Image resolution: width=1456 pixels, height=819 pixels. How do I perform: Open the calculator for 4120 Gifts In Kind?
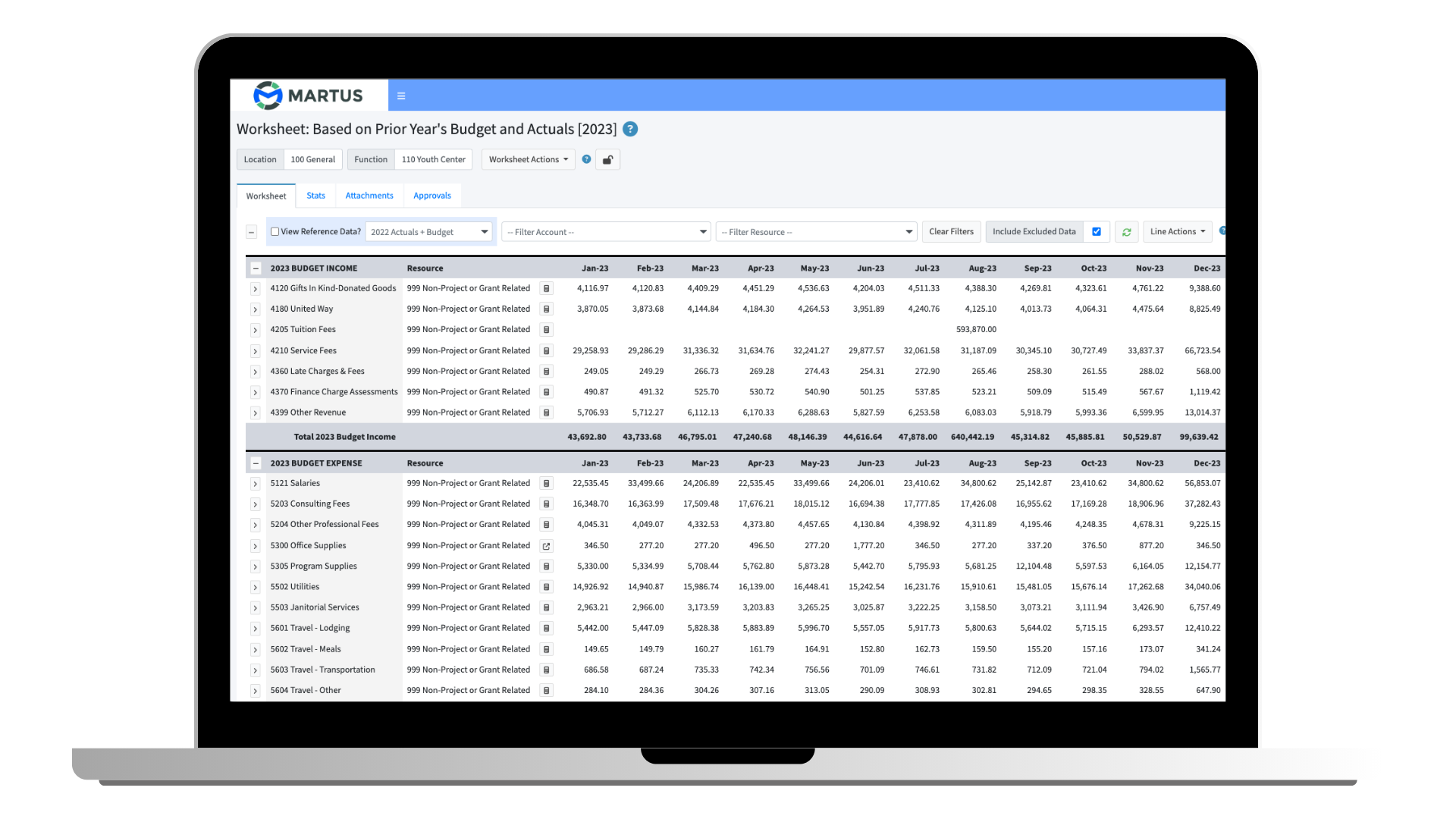tap(546, 288)
